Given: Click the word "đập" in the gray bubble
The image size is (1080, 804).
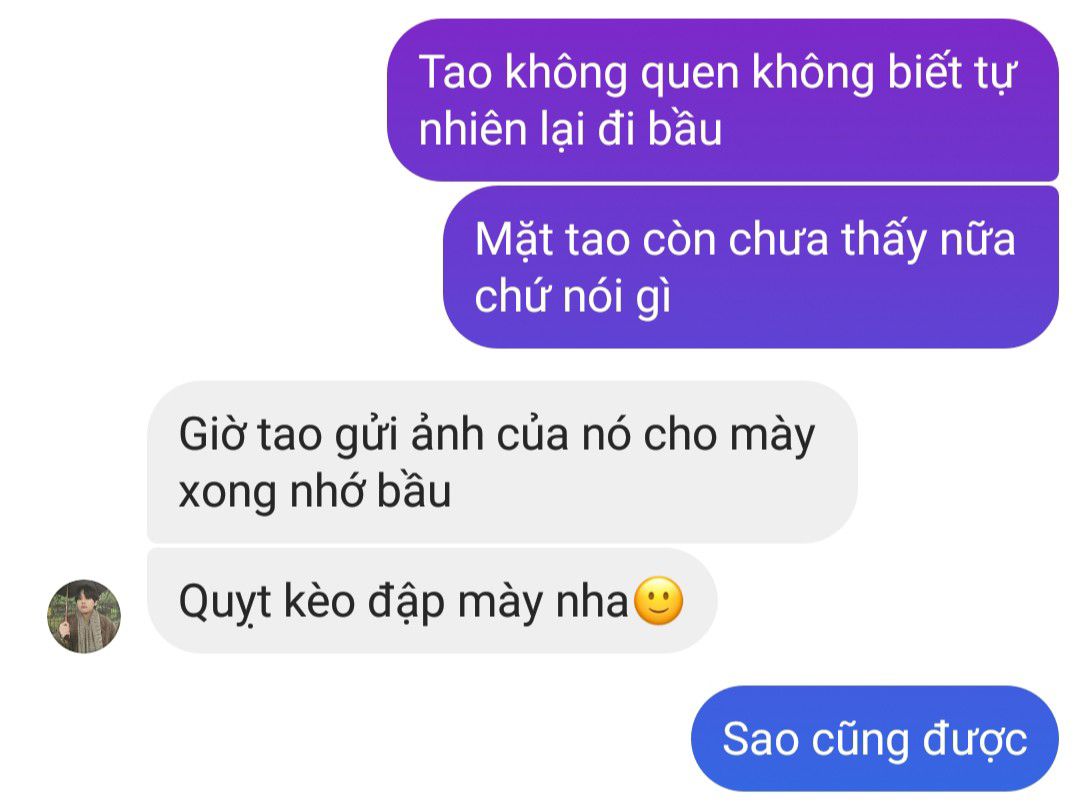Looking at the screenshot, I should (406, 602).
